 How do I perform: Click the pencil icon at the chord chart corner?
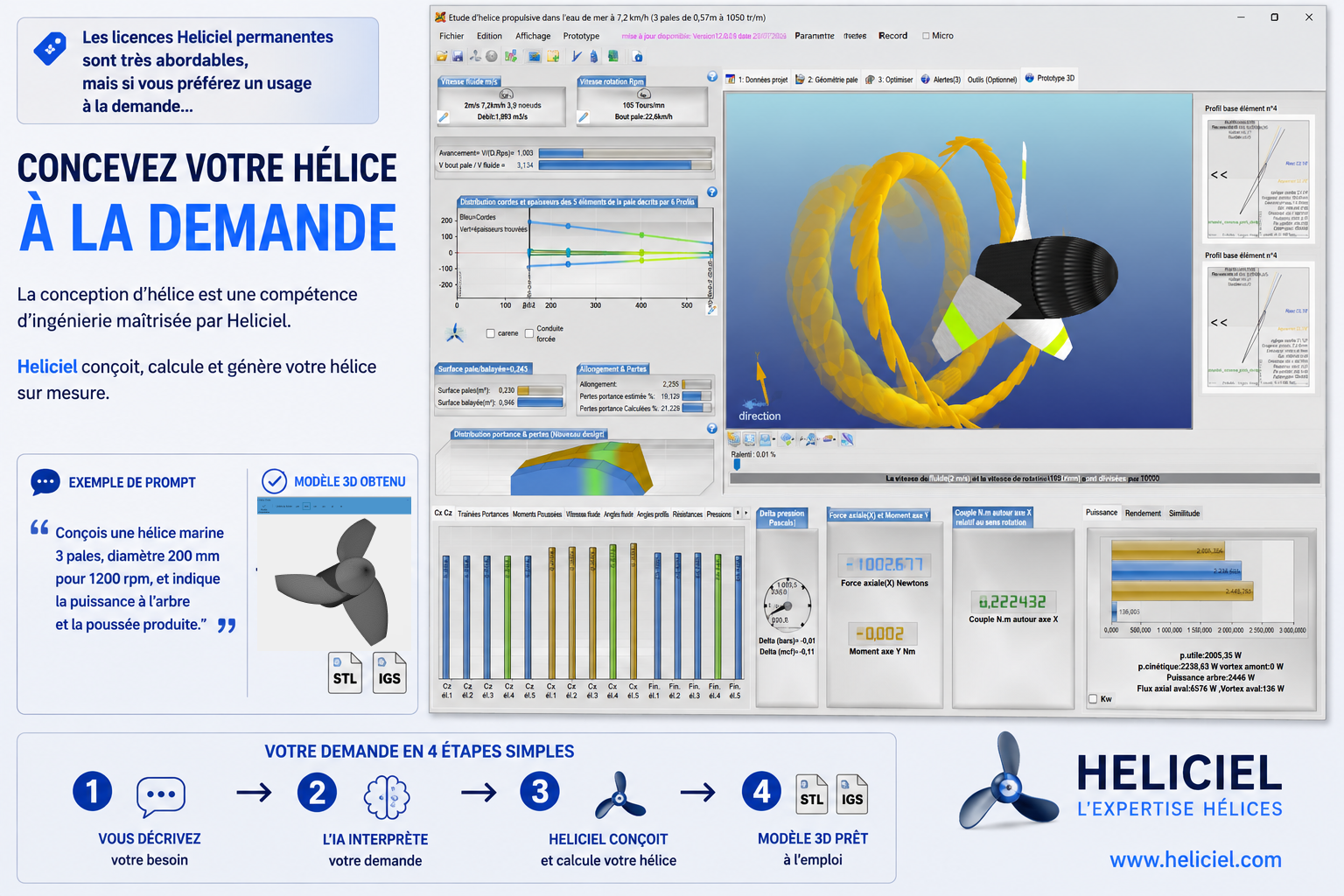711,309
